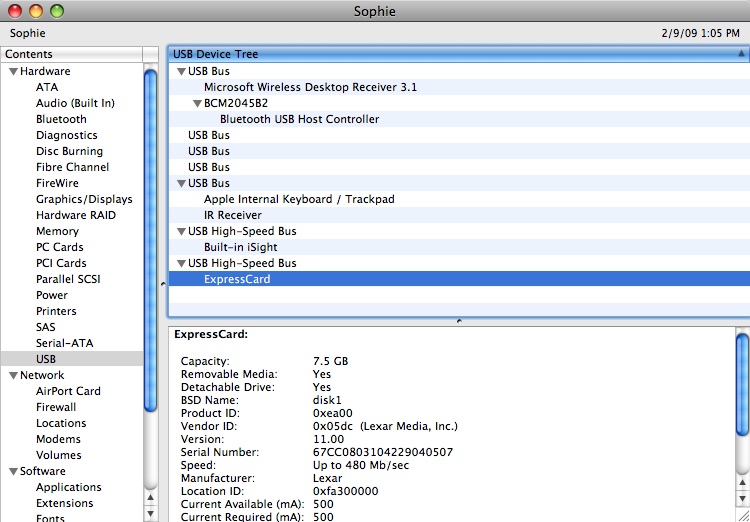The image size is (750, 522).
Task: Select Audio (Built In) item
Action: (75, 103)
